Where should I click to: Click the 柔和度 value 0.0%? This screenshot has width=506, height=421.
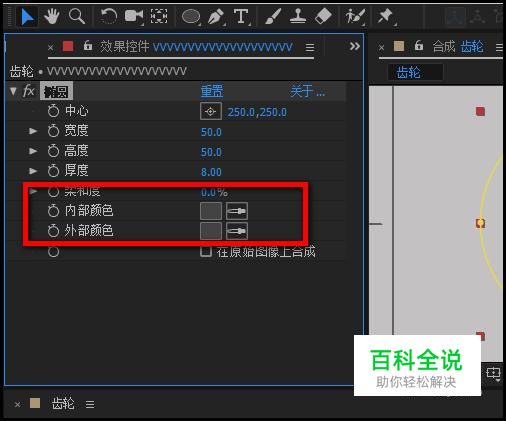pyautogui.click(x=214, y=192)
